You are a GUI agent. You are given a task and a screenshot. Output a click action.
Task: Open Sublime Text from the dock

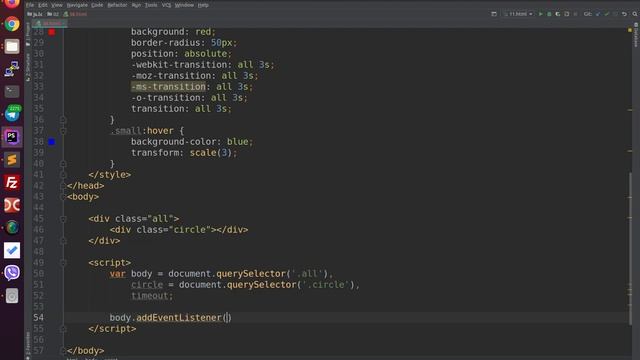coord(12,160)
